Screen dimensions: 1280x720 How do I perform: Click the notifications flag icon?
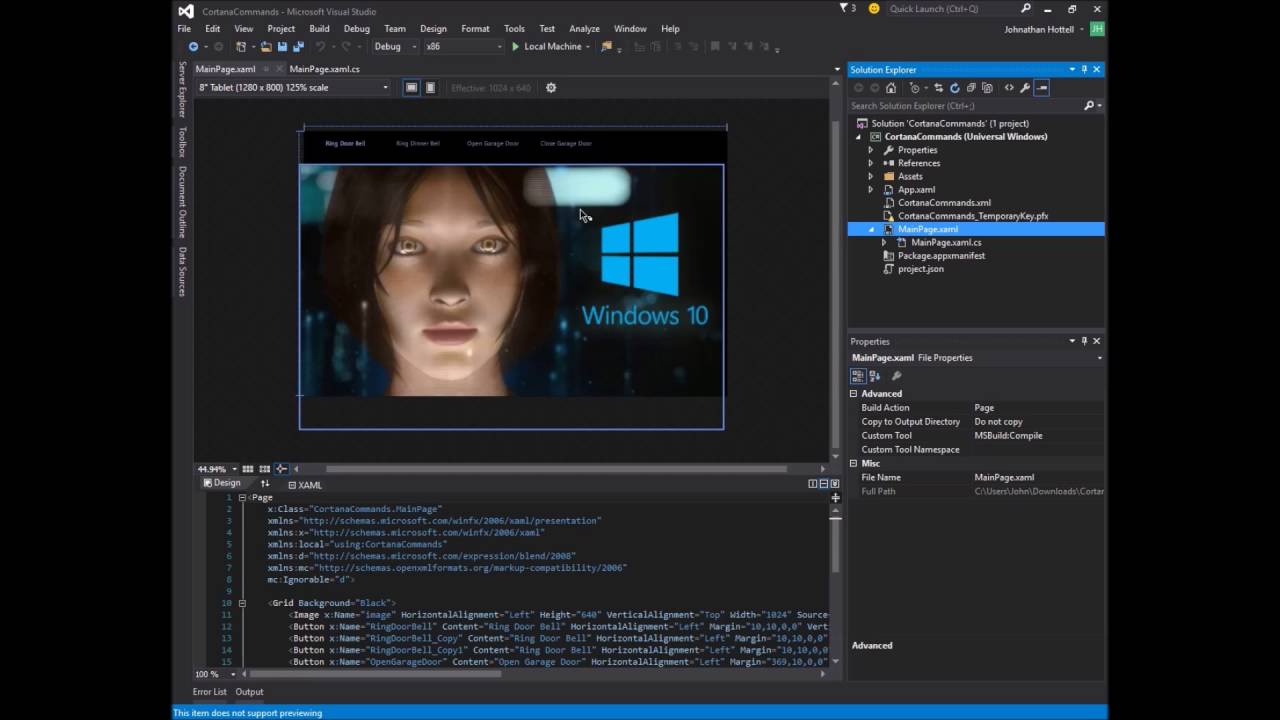click(x=843, y=8)
